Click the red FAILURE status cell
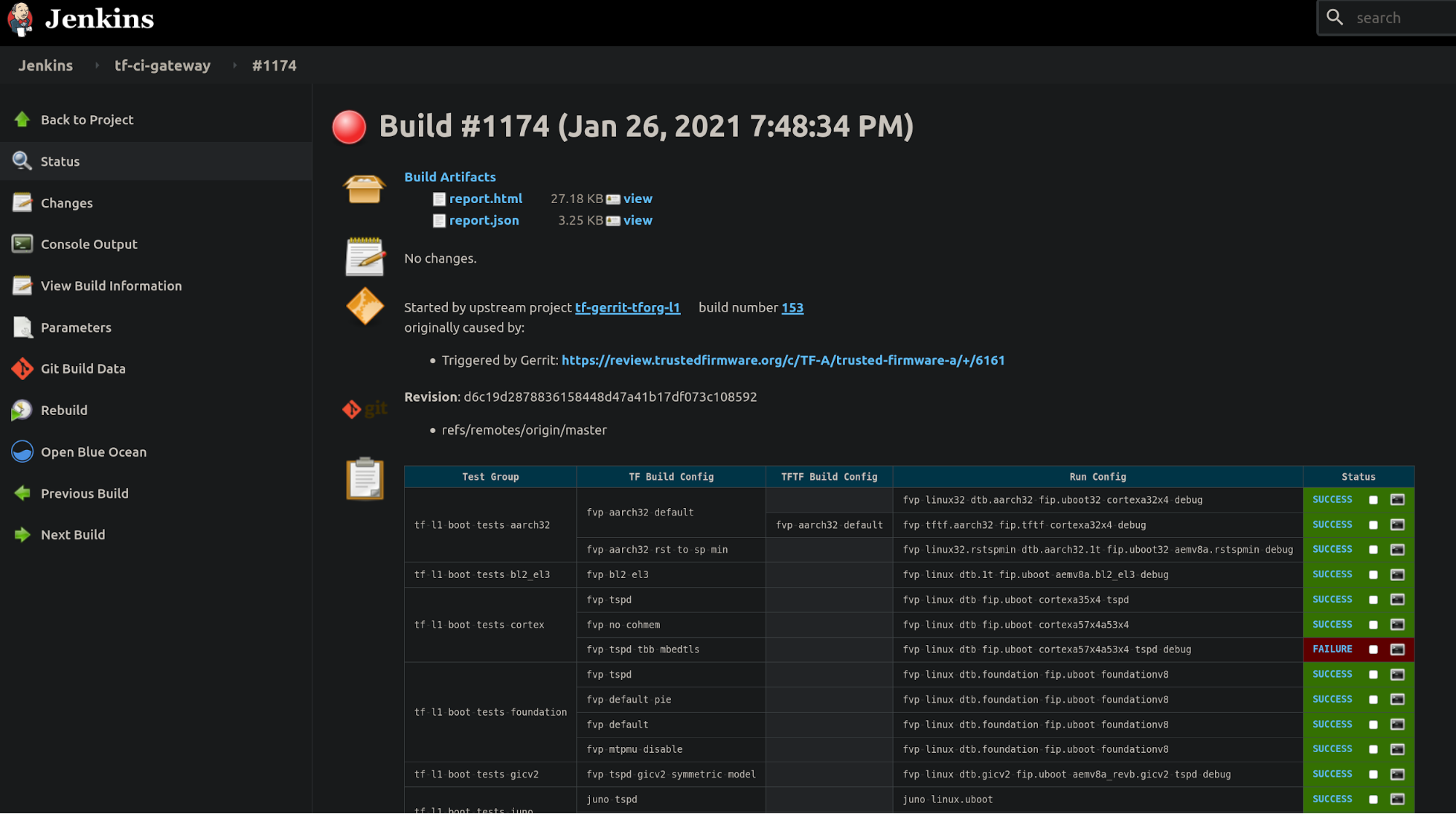Viewport: 1456px width, 814px height. click(x=1331, y=649)
